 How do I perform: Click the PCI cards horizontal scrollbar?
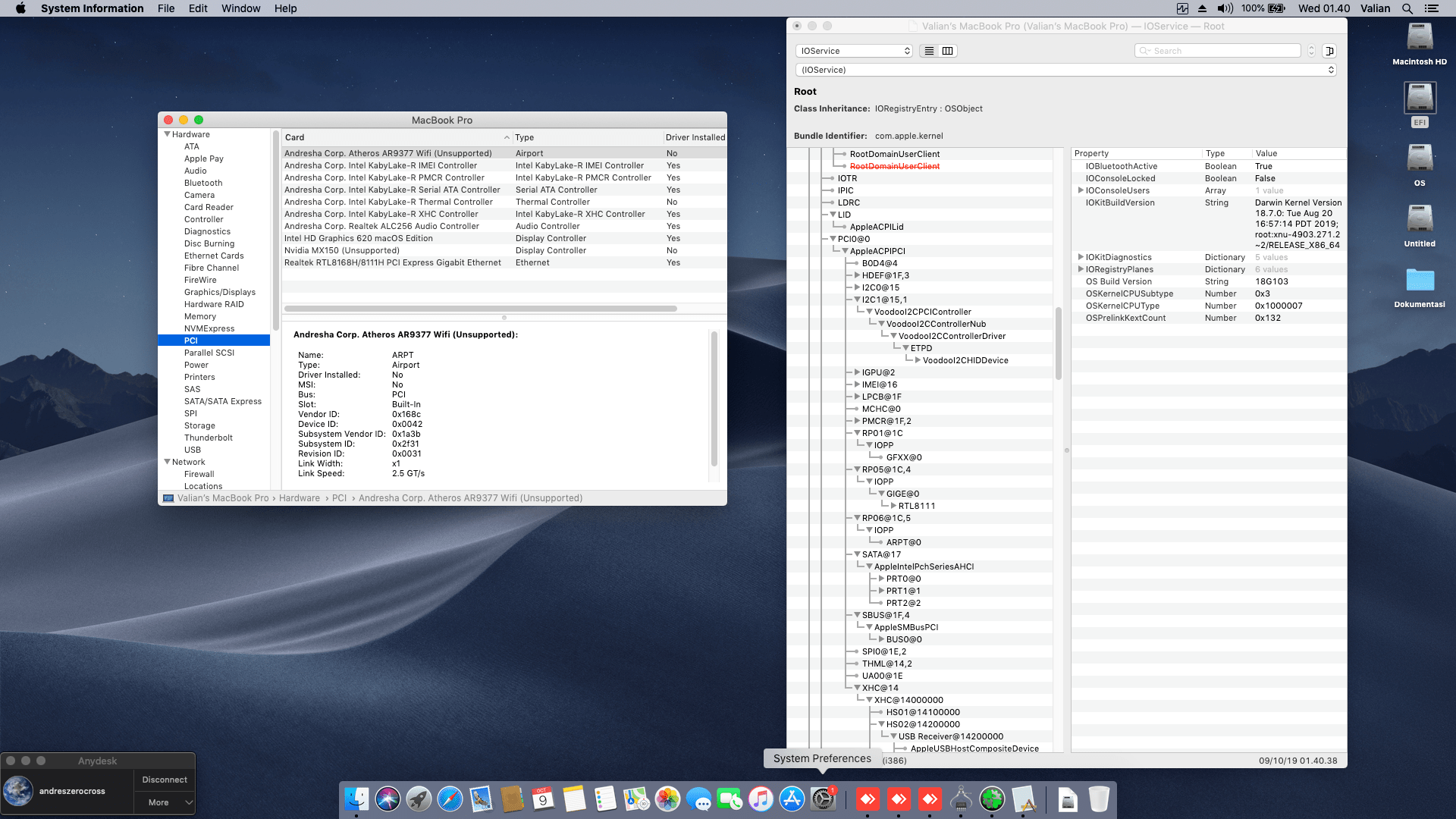coord(481,309)
